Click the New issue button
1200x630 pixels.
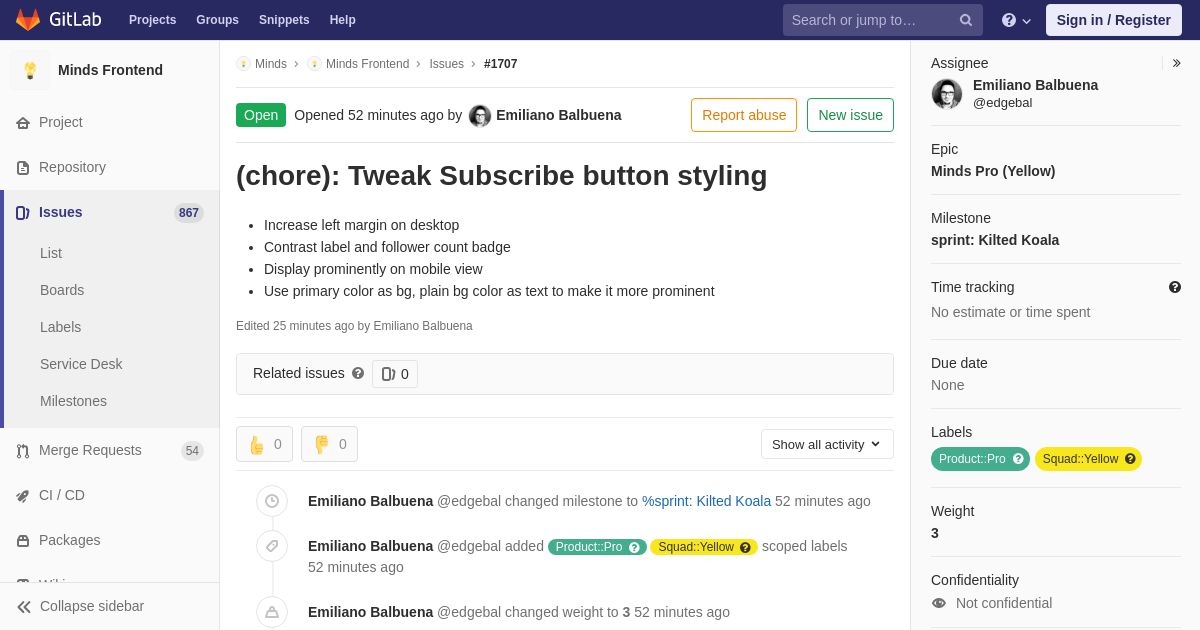point(850,115)
